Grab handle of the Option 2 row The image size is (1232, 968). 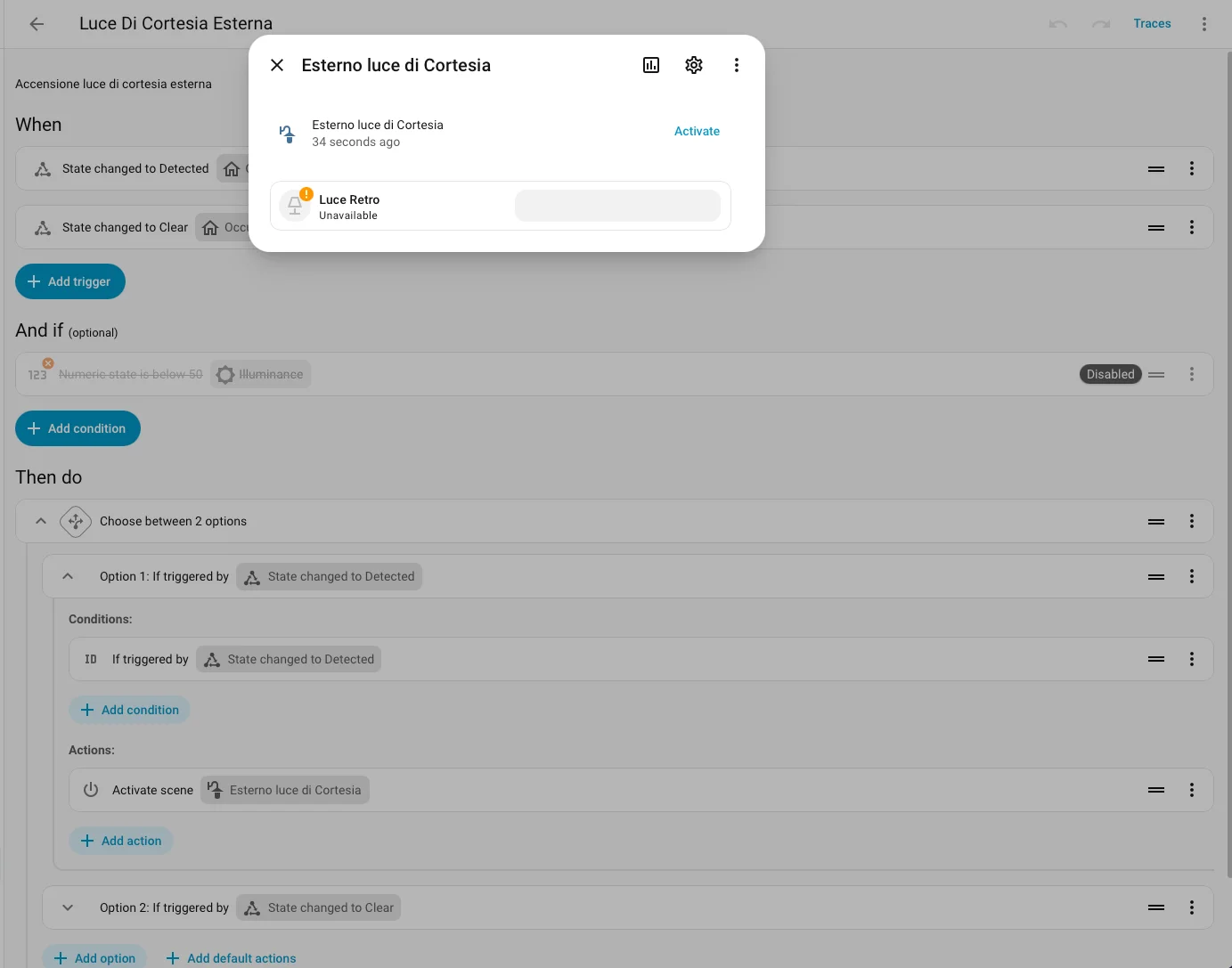[x=1156, y=907]
